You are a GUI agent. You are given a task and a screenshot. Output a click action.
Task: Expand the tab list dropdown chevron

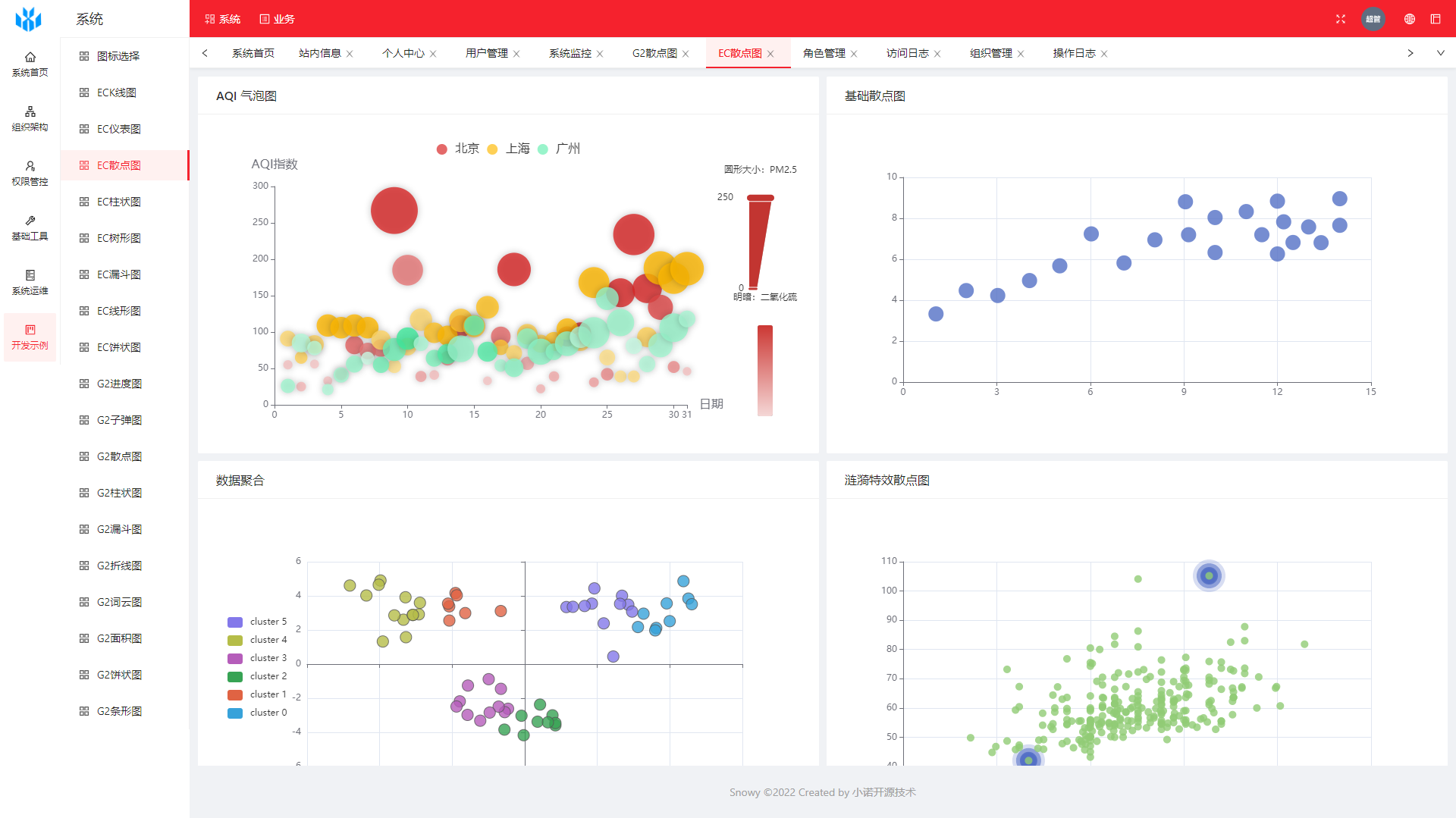(1441, 53)
